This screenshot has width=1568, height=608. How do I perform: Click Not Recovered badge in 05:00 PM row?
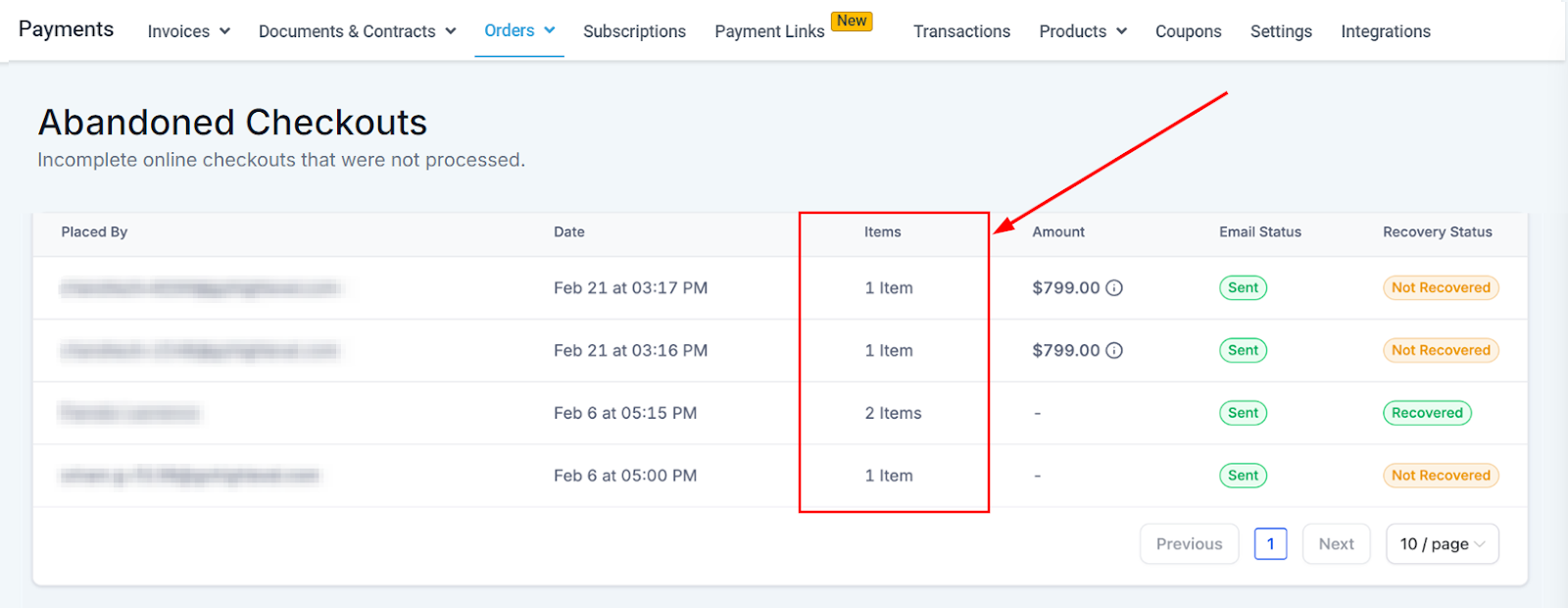pos(1441,477)
